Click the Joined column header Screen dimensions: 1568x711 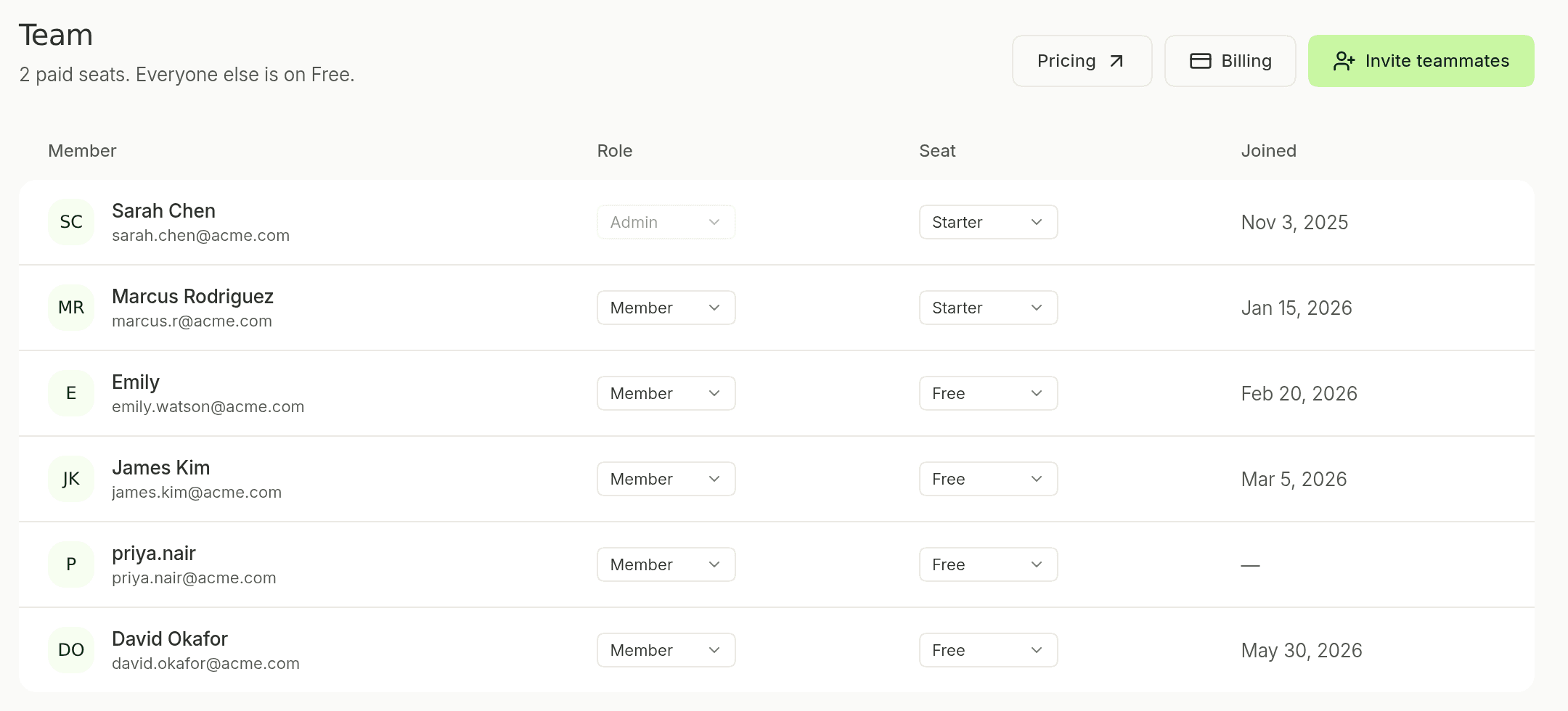1269,151
